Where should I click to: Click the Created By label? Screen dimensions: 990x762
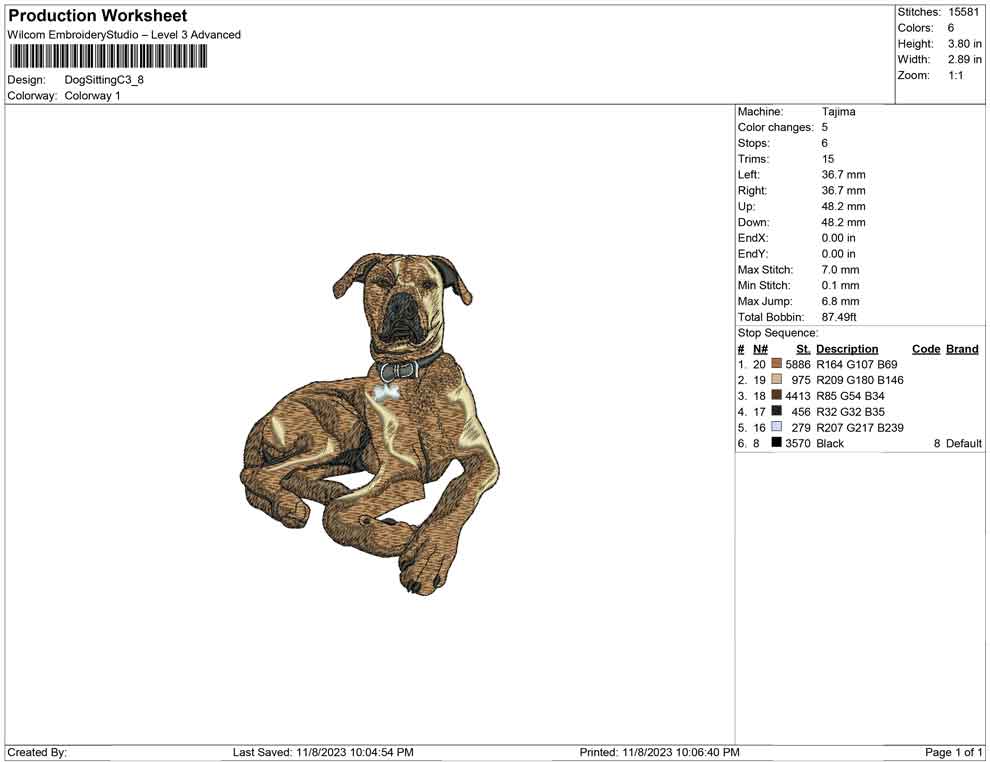pos(37,752)
